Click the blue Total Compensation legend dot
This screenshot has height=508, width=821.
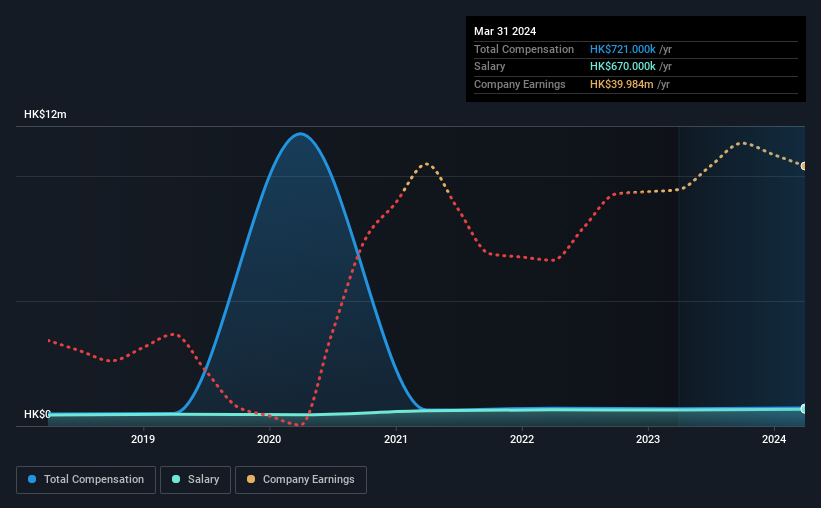(32, 479)
